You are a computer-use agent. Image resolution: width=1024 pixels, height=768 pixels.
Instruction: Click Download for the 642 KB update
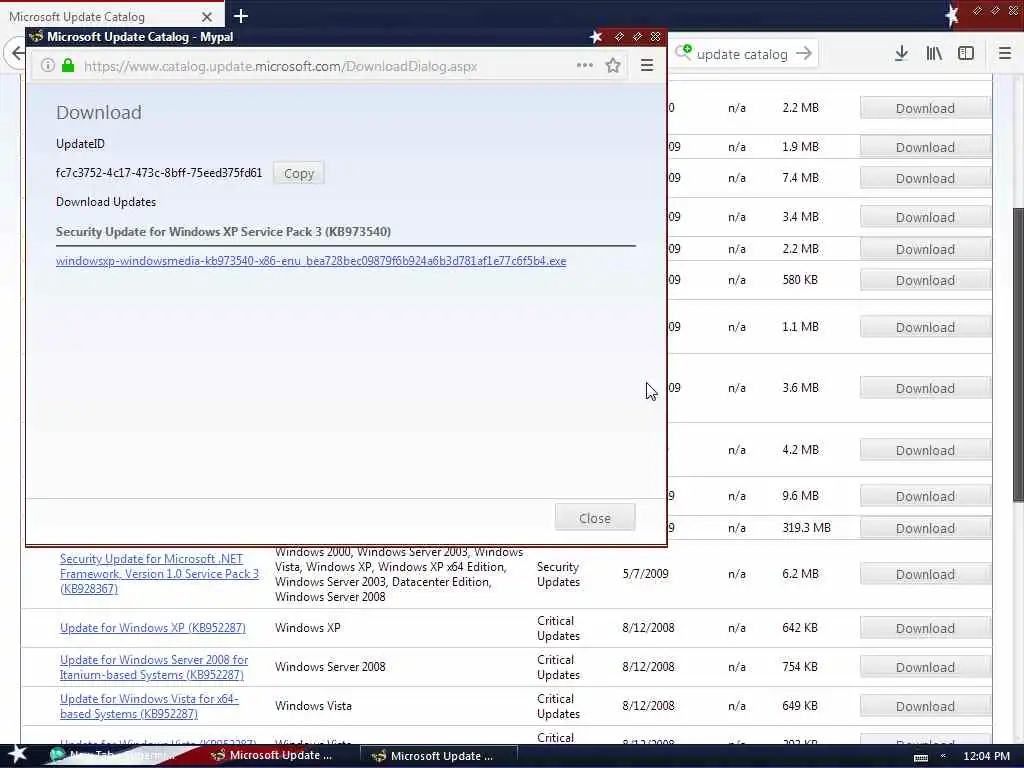(x=925, y=628)
